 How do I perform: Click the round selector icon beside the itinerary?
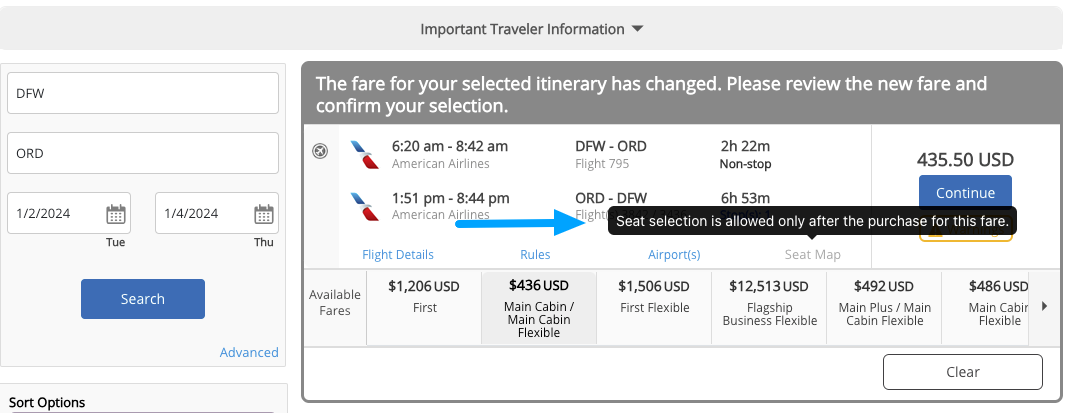320,152
